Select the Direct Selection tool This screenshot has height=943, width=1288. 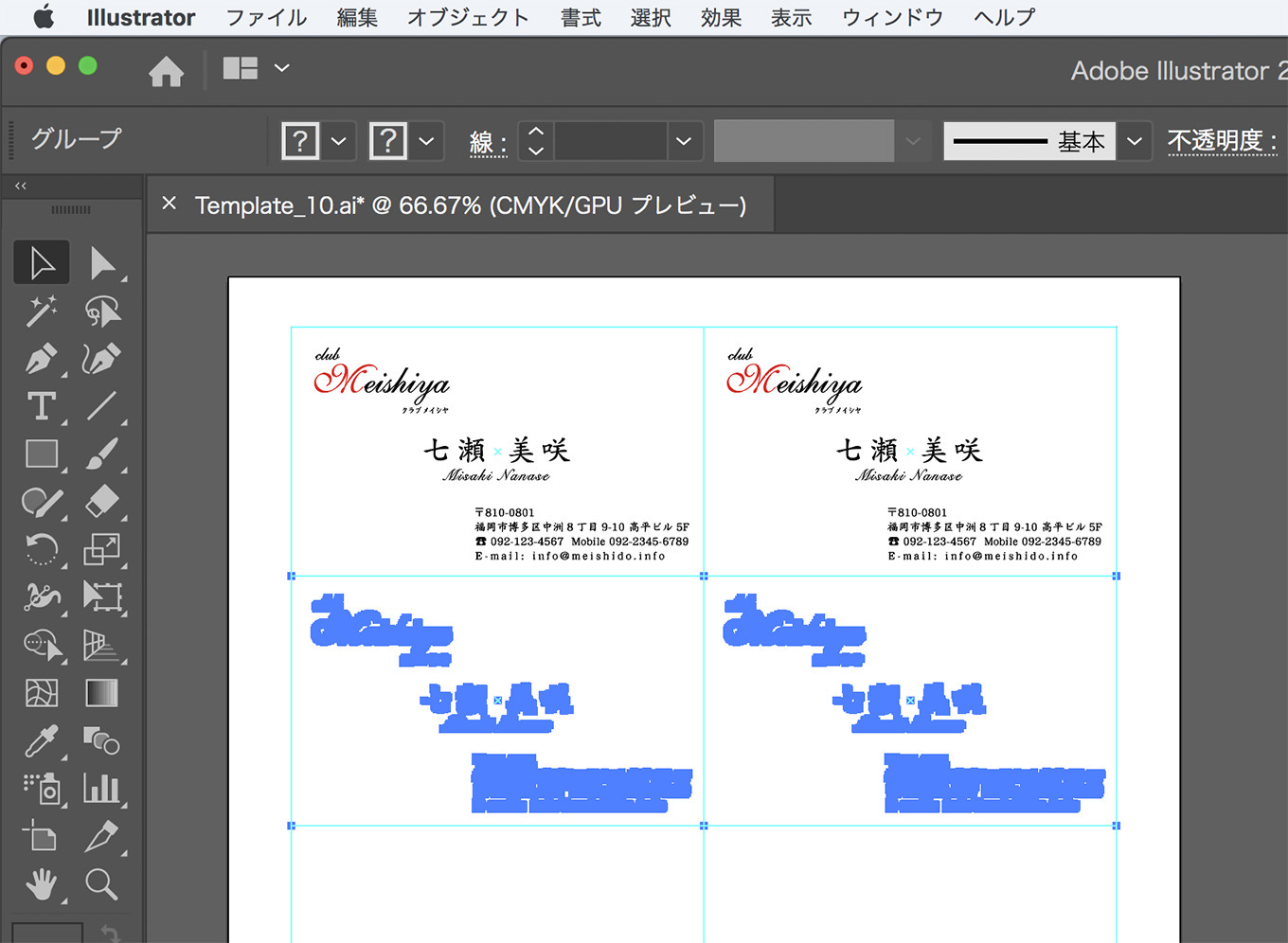(102, 263)
